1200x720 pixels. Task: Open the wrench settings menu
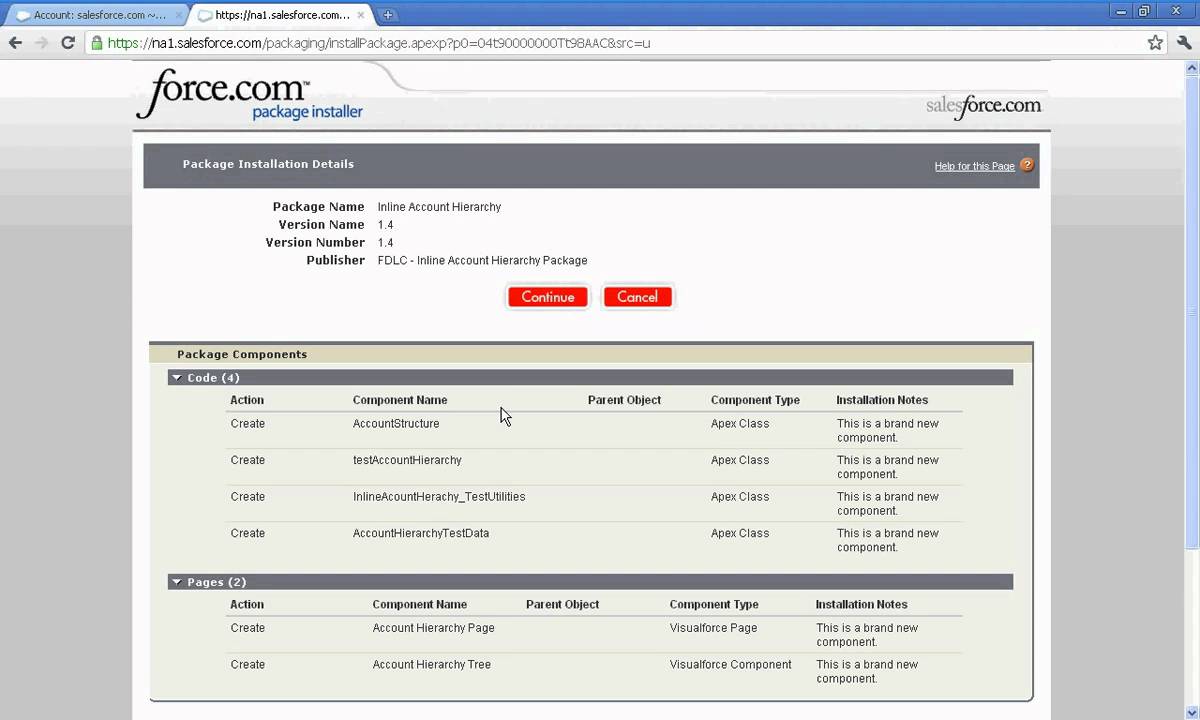coord(1184,43)
